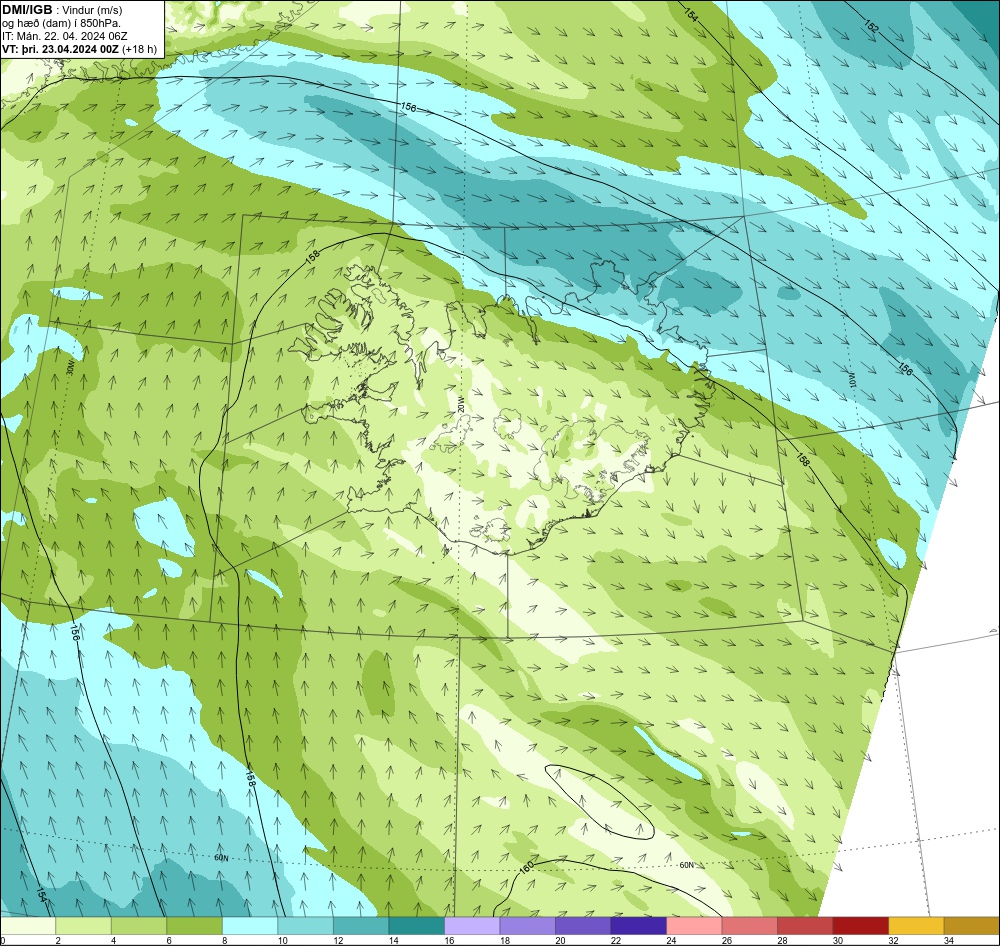Click the legend swatch between 2 and 4
The height and width of the screenshot is (946, 1000).
[x=84, y=926]
